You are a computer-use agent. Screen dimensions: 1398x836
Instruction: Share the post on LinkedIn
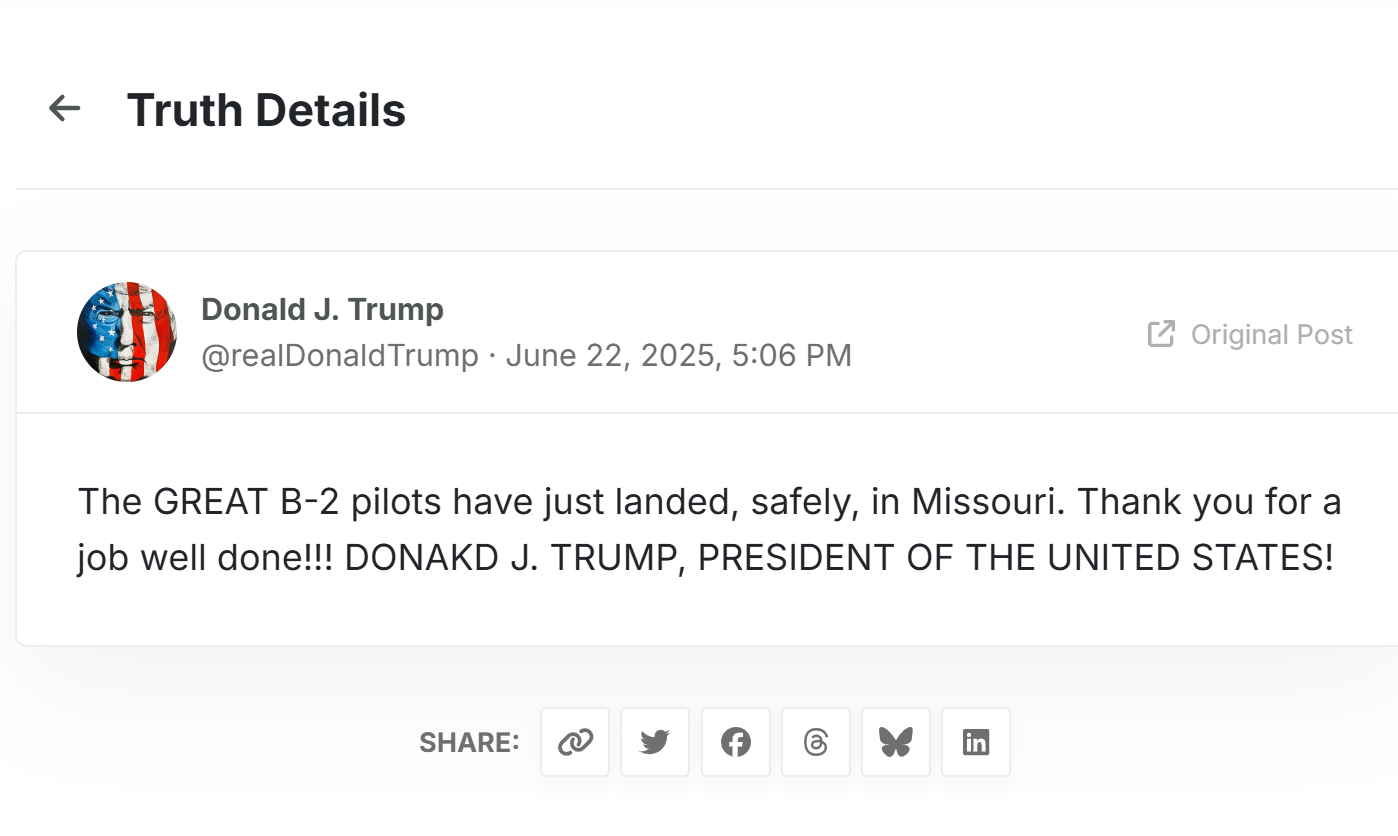click(976, 742)
